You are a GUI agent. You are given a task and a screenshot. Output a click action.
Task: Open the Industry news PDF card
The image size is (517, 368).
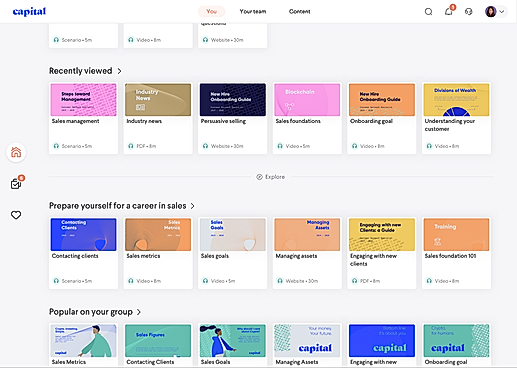click(x=158, y=118)
